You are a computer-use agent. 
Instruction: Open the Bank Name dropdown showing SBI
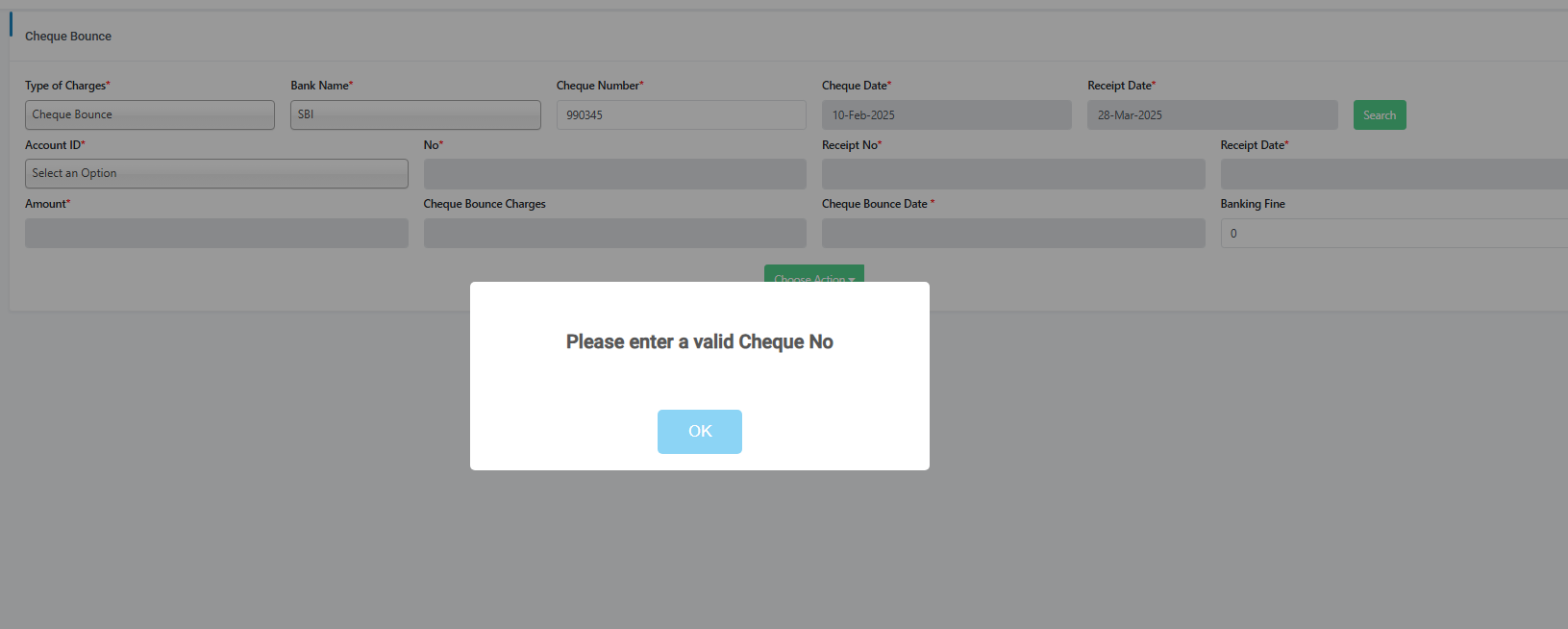click(x=415, y=114)
